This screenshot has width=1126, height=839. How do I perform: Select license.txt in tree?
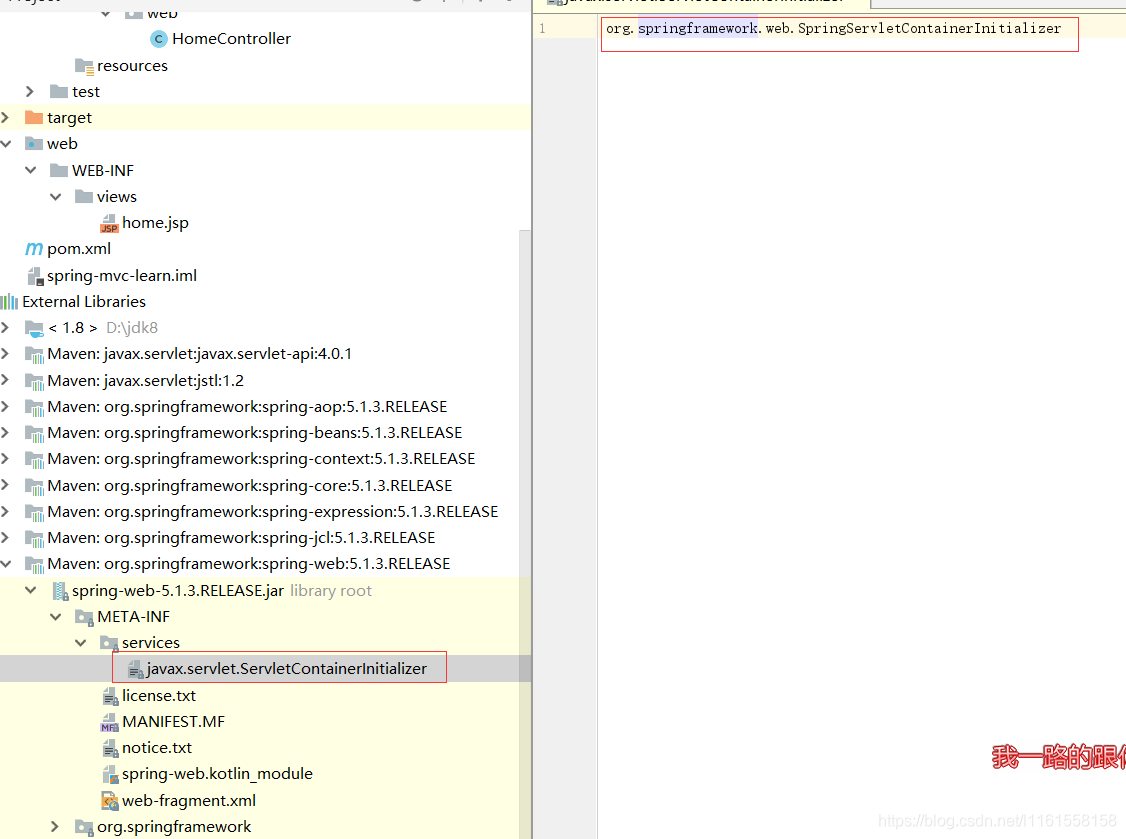click(159, 695)
